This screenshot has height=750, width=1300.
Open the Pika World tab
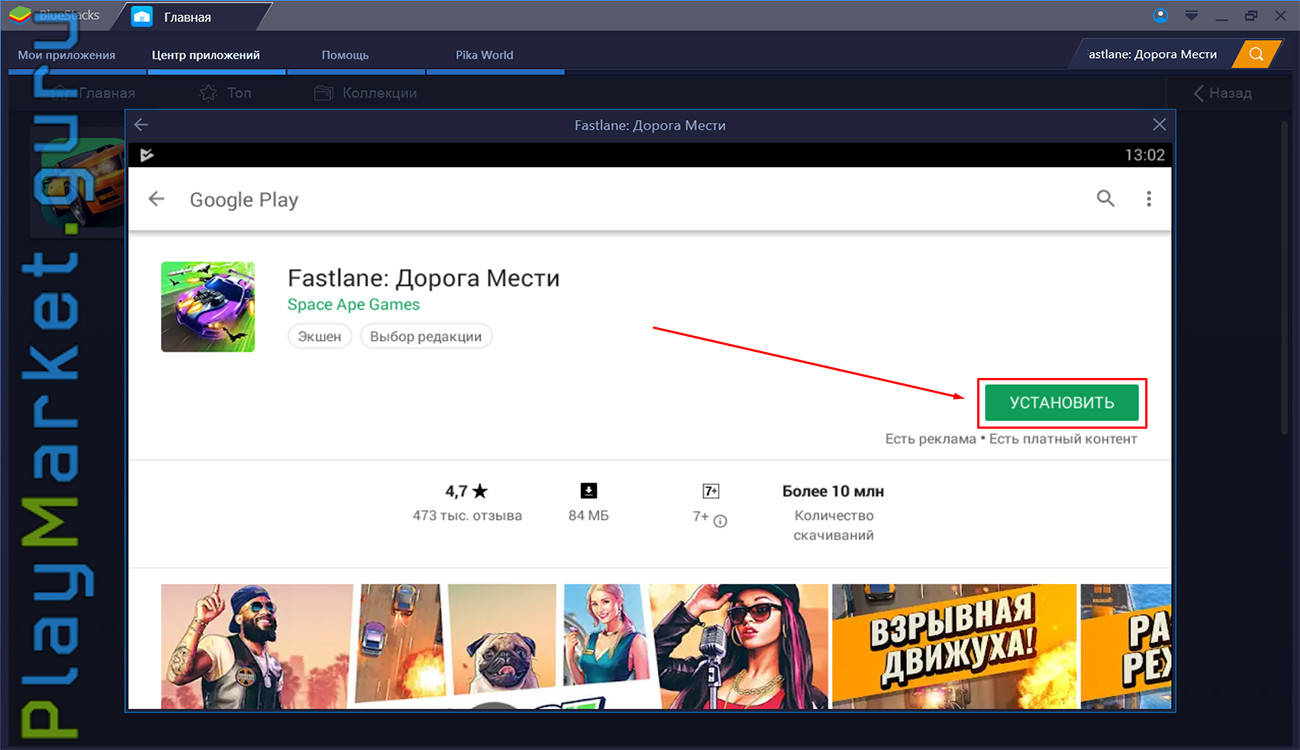click(x=484, y=55)
